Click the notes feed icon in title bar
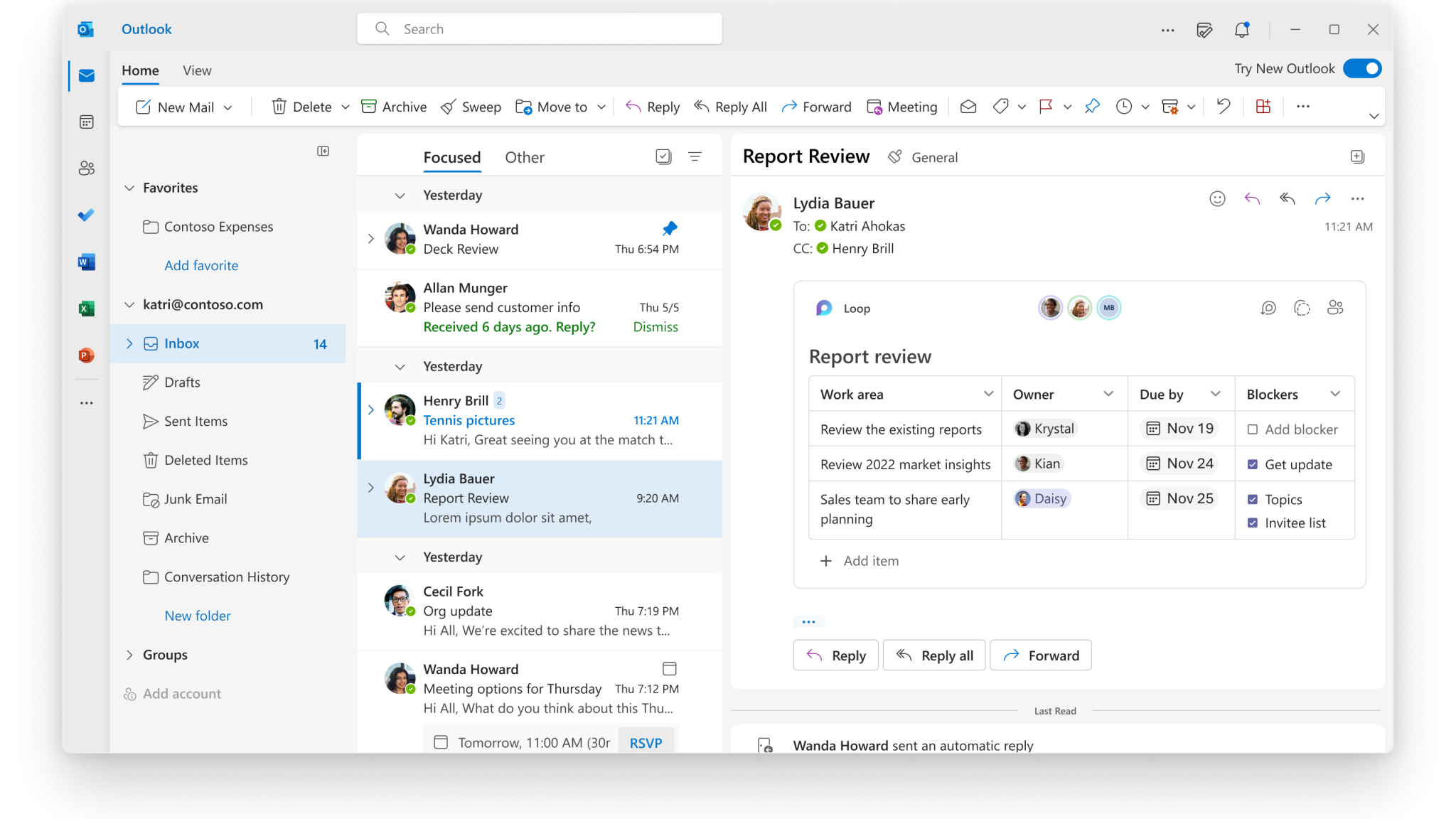Screen dimensions: 1456x819 tap(1204, 30)
